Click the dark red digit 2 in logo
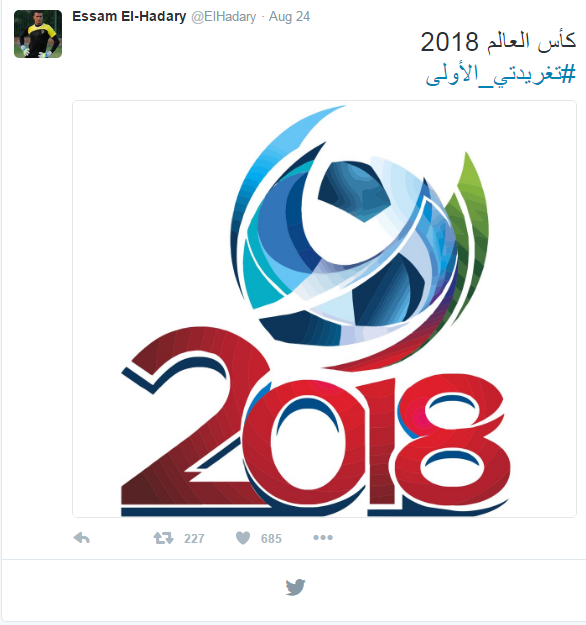The width and height of the screenshot is (586, 625). coord(191,419)
